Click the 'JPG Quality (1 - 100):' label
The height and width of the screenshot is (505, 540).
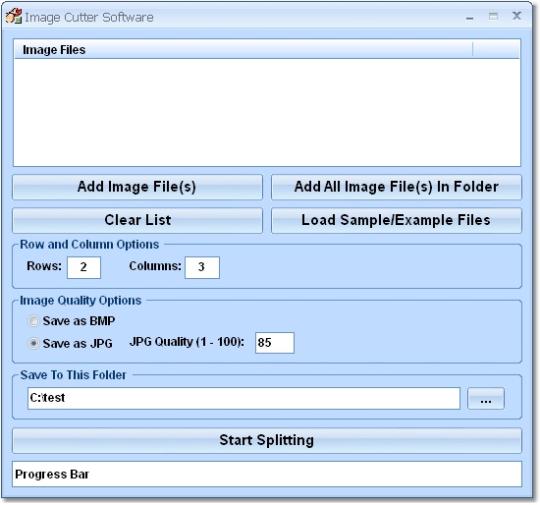click(x=187, y=342)
